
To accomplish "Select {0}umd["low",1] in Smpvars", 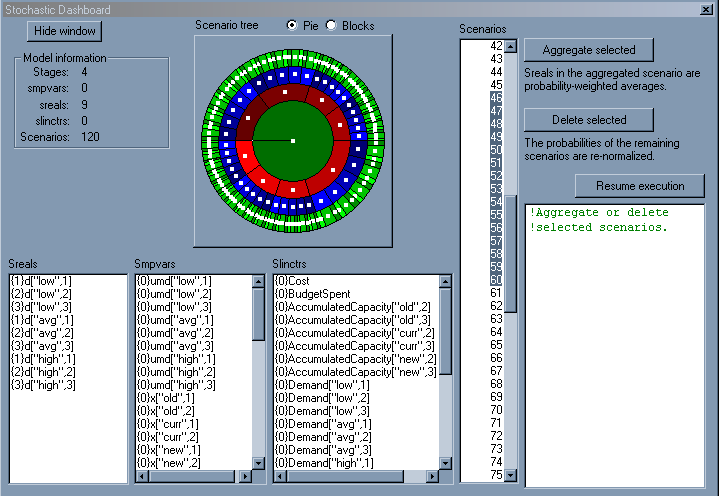I will [174, 281].
